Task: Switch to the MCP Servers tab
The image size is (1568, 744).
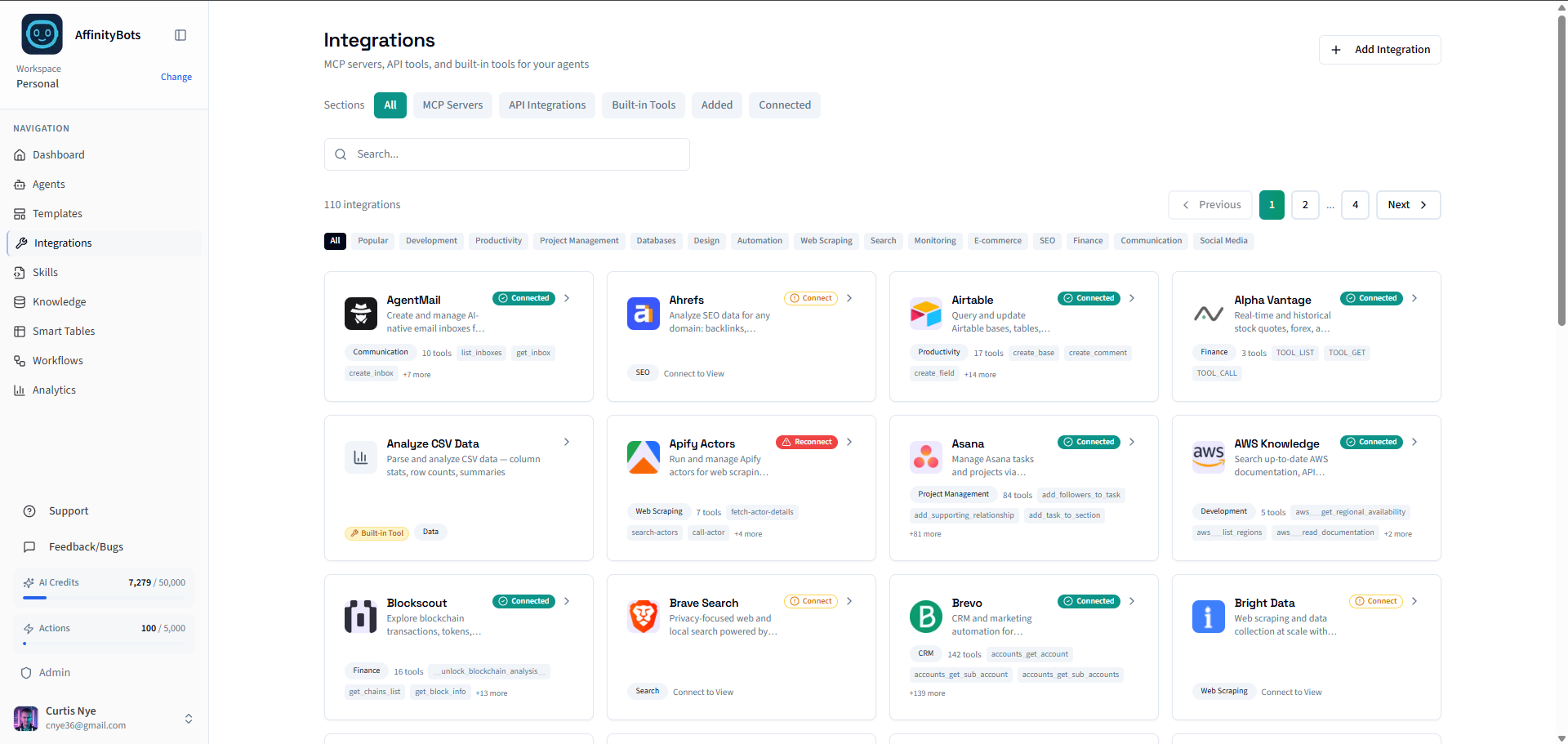Action: tap(452, 105)
